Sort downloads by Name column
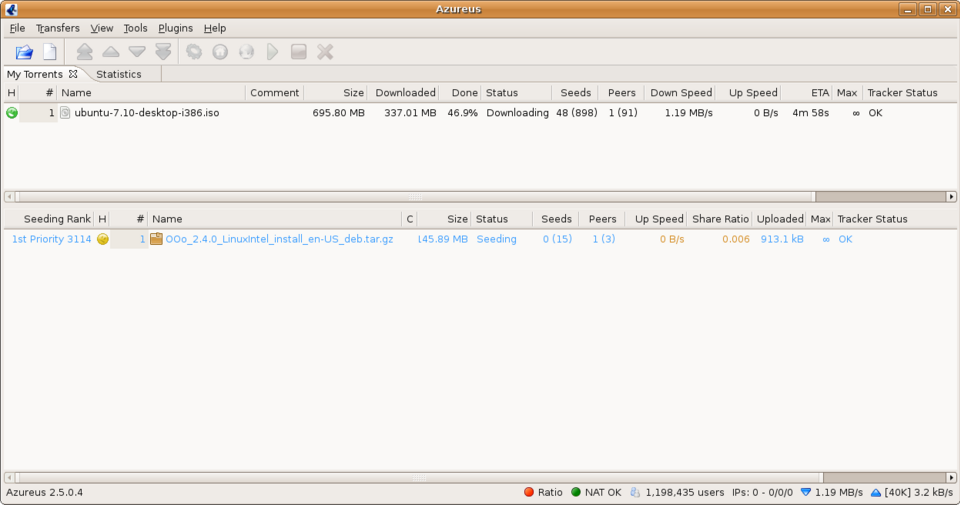Screen dimensions: 960x505 151,93
